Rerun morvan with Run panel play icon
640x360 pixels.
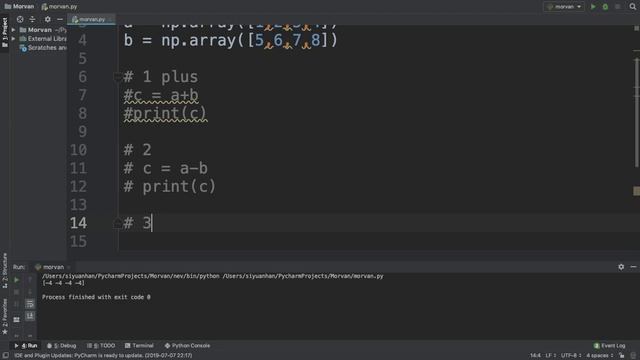click(x=16, y=280)
